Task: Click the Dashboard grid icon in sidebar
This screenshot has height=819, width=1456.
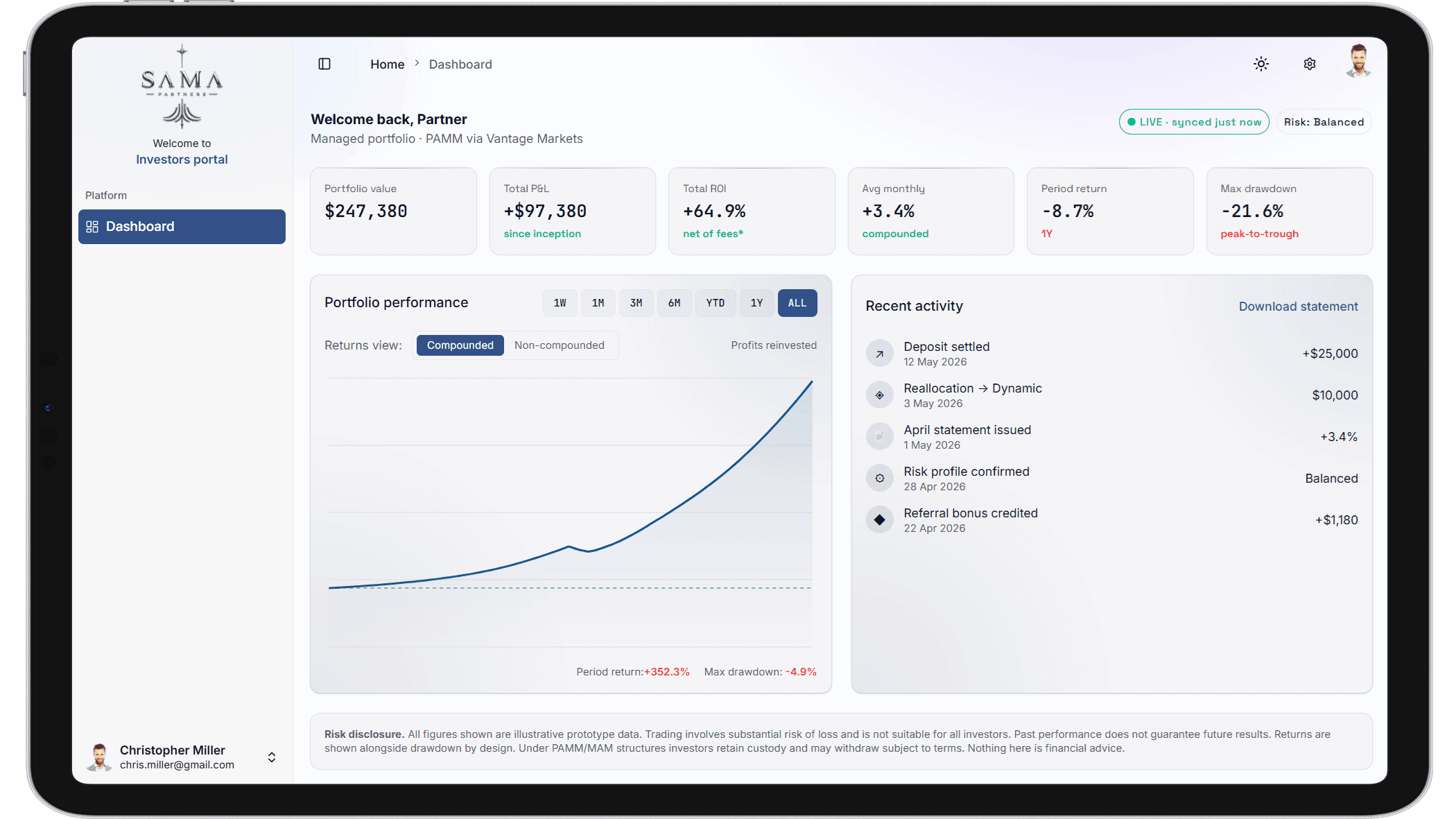Action: point(92,227)
